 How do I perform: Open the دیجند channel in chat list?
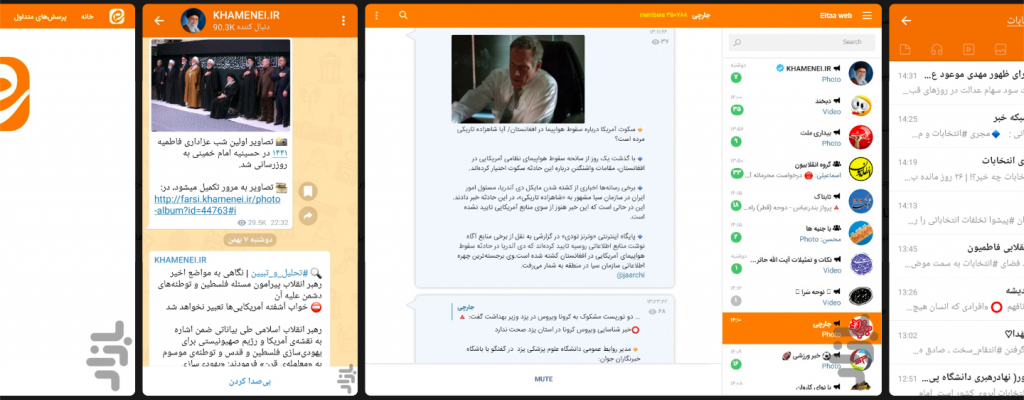pyautogui.click(x=802, y=105)
